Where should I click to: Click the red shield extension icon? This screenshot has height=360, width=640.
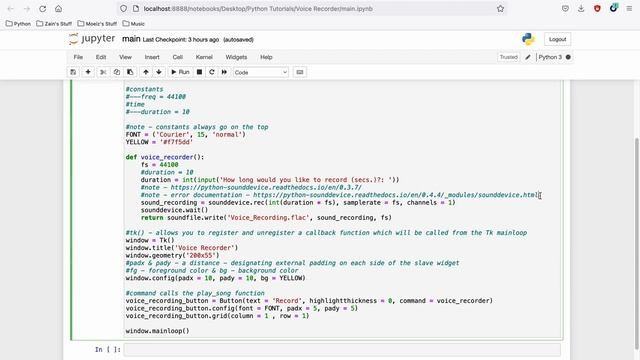(x=597, y=9)
